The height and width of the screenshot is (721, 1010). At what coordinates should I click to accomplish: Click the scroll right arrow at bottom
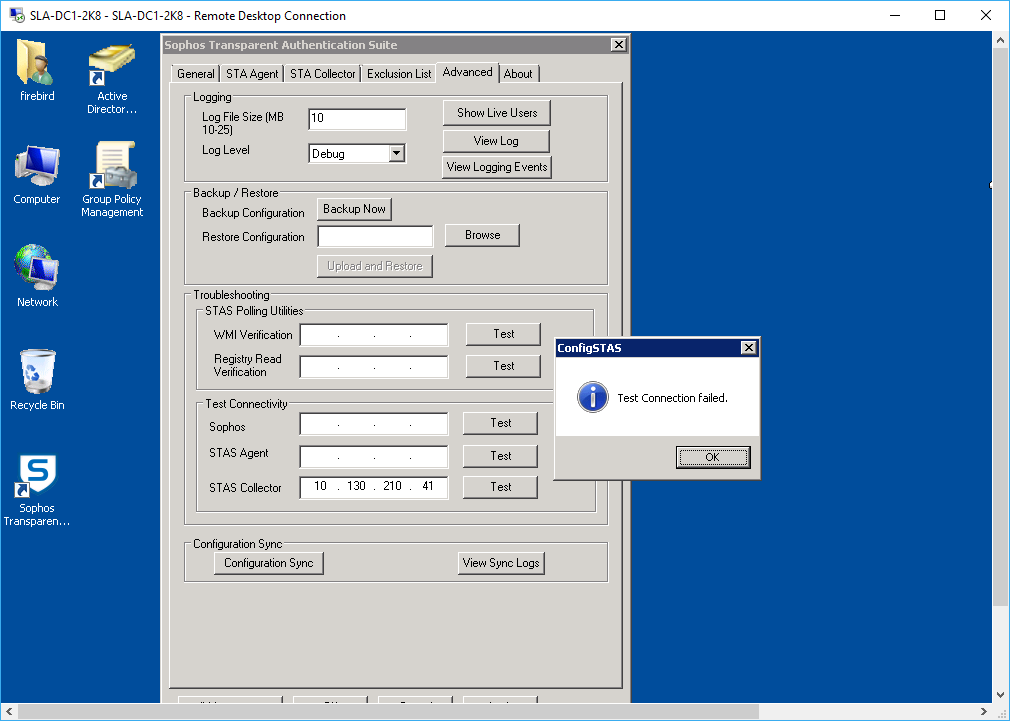coord(984,712)
